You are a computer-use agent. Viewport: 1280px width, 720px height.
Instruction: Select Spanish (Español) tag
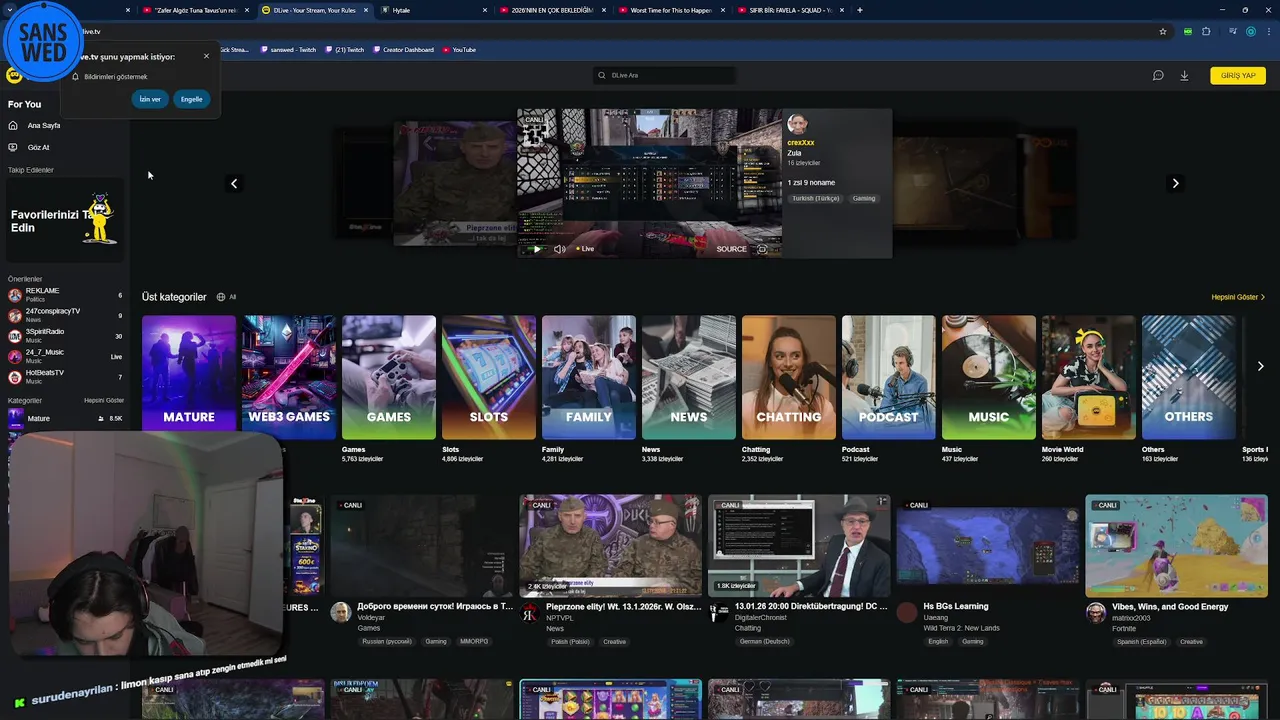point(1143,642)
